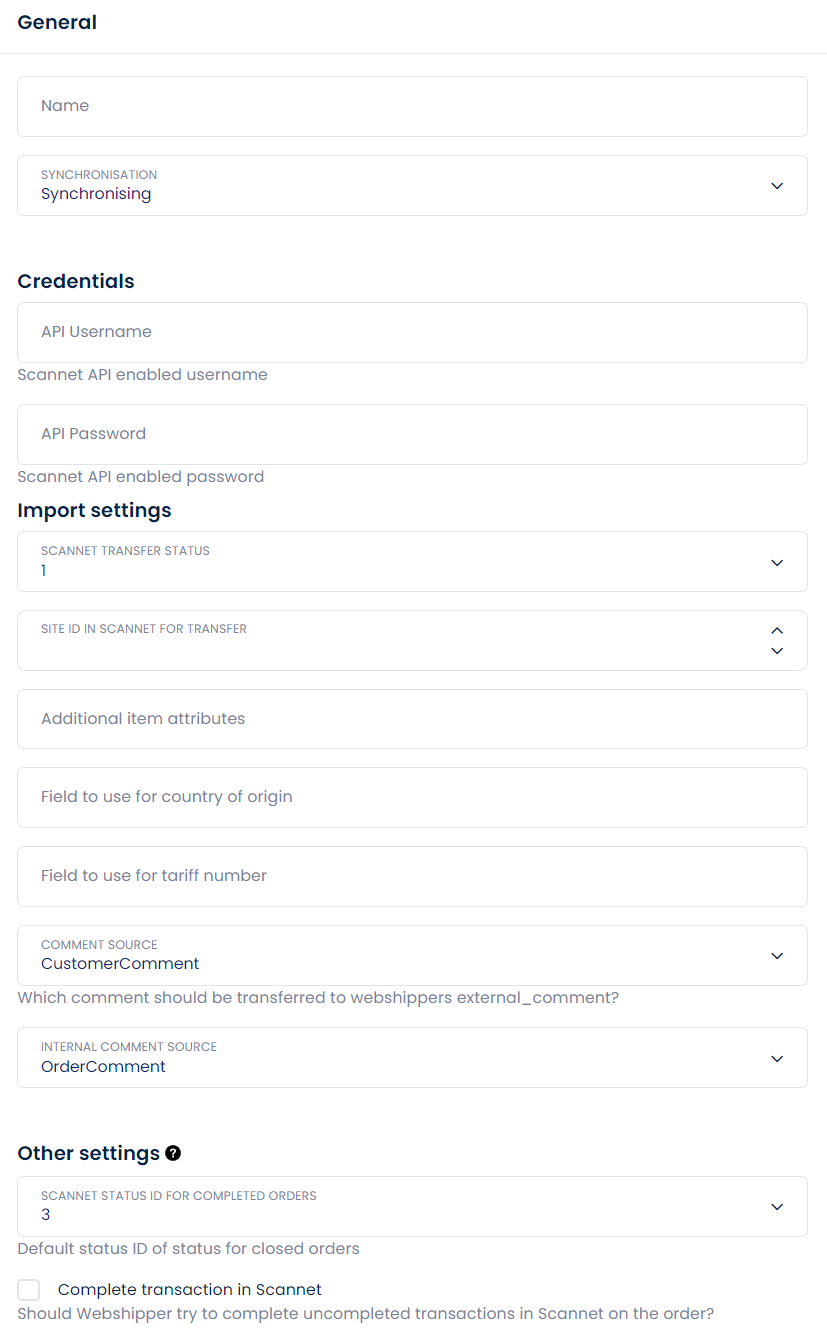Focus the API Username field
Viewport: 827px width, 1336px height.
coord(412,333)
